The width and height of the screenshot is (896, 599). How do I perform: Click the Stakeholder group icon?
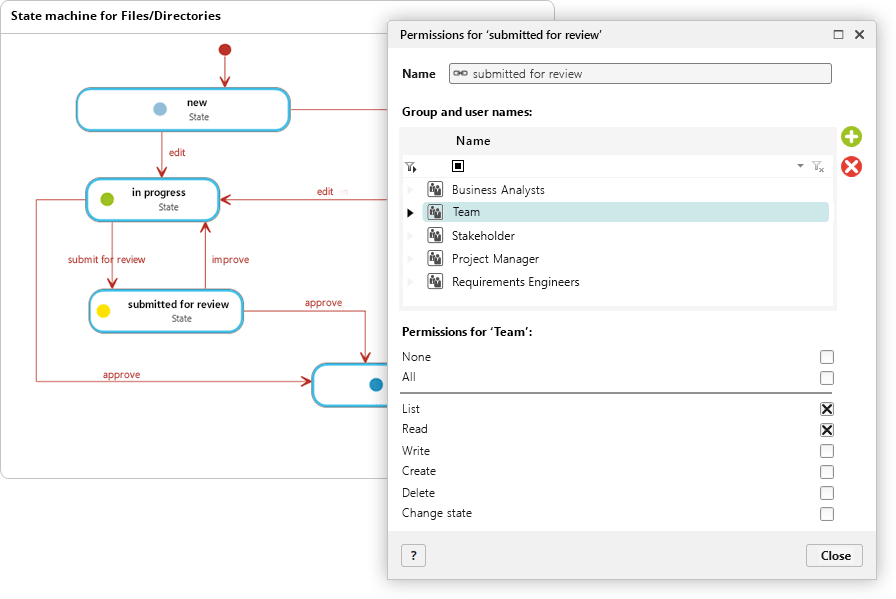(435, 235)
